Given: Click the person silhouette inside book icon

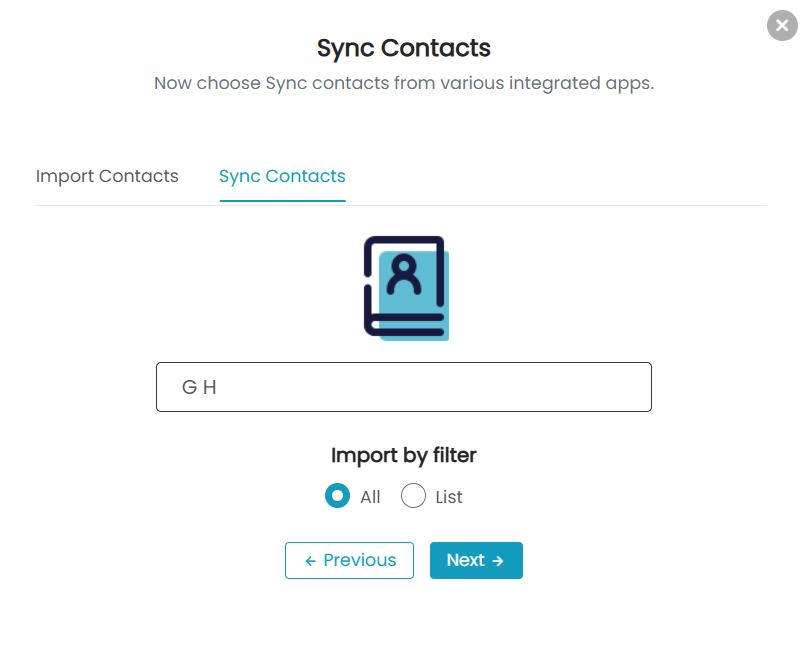Looking at the screenshot, I should 404,274.
